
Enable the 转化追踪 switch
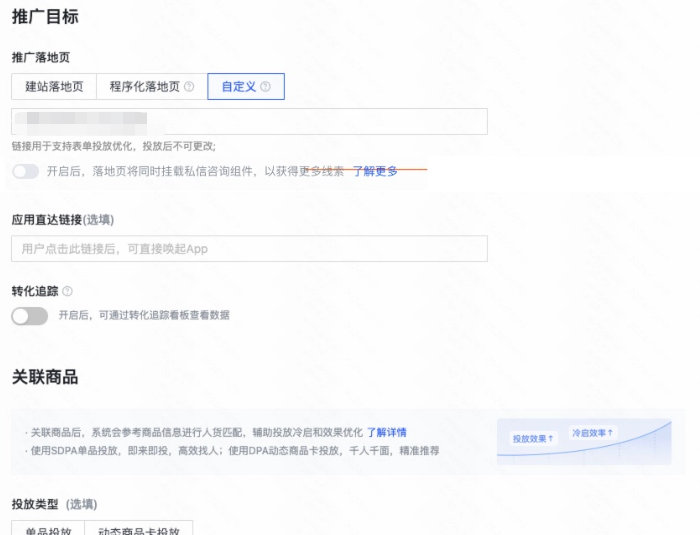tap(29, 316)
